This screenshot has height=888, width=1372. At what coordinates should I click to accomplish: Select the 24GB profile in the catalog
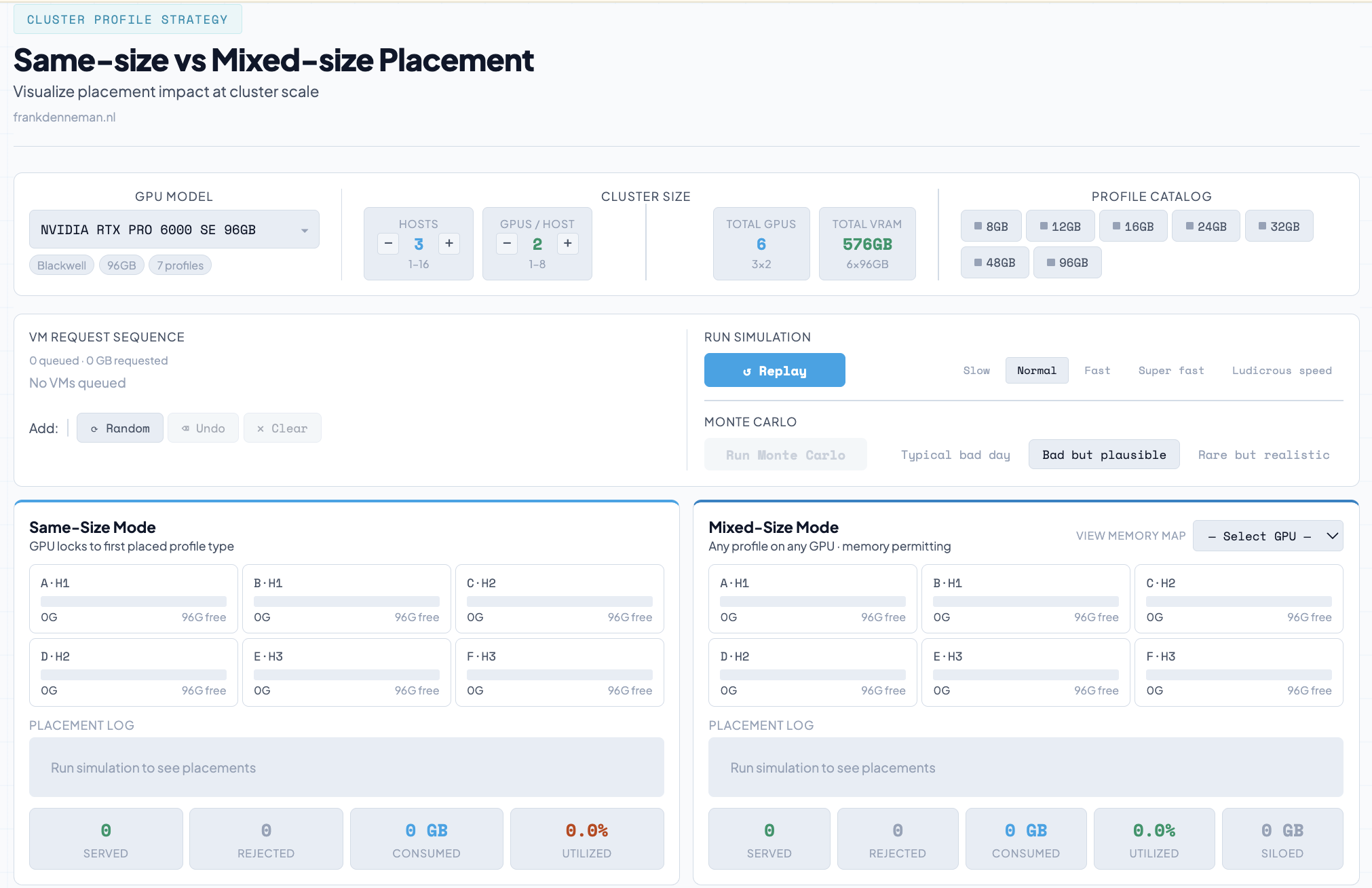point(1206,225)
